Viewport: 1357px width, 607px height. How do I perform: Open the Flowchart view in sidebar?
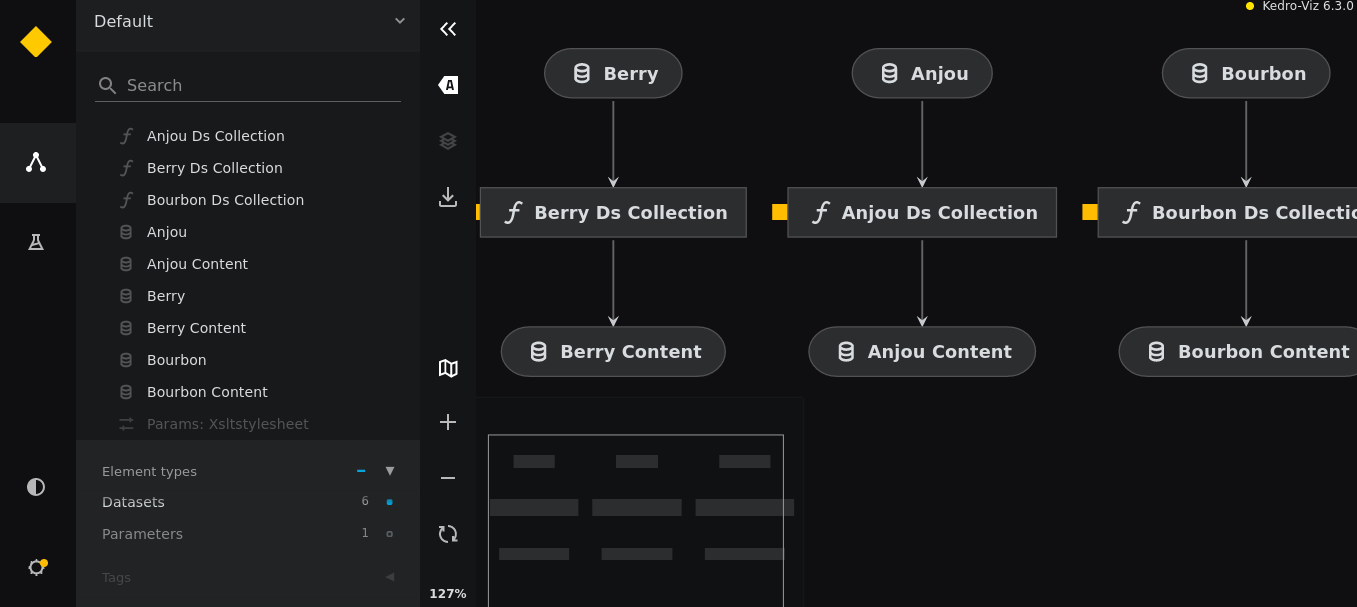click(36, 162)
